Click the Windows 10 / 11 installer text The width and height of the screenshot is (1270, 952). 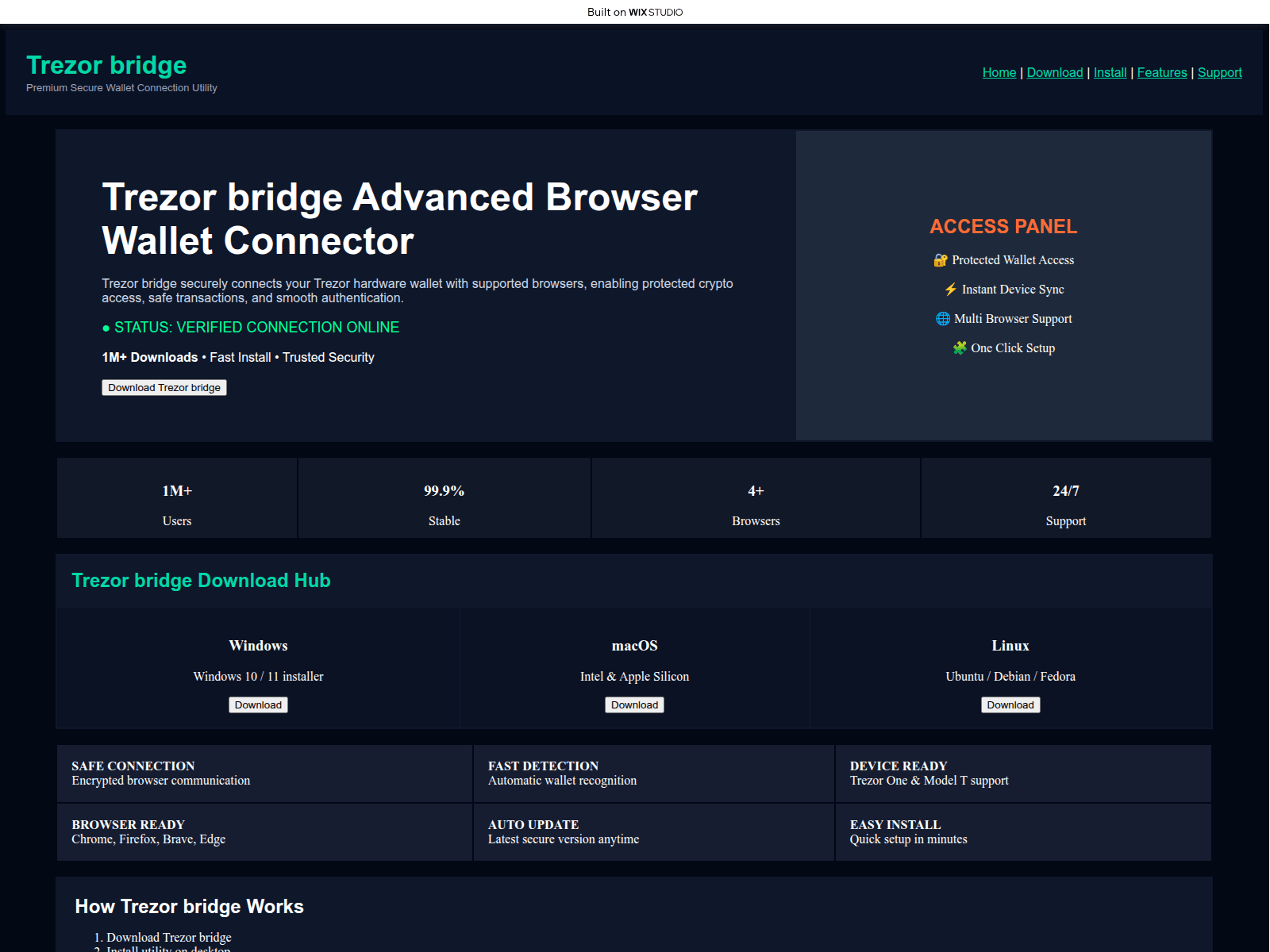[258, 677]
